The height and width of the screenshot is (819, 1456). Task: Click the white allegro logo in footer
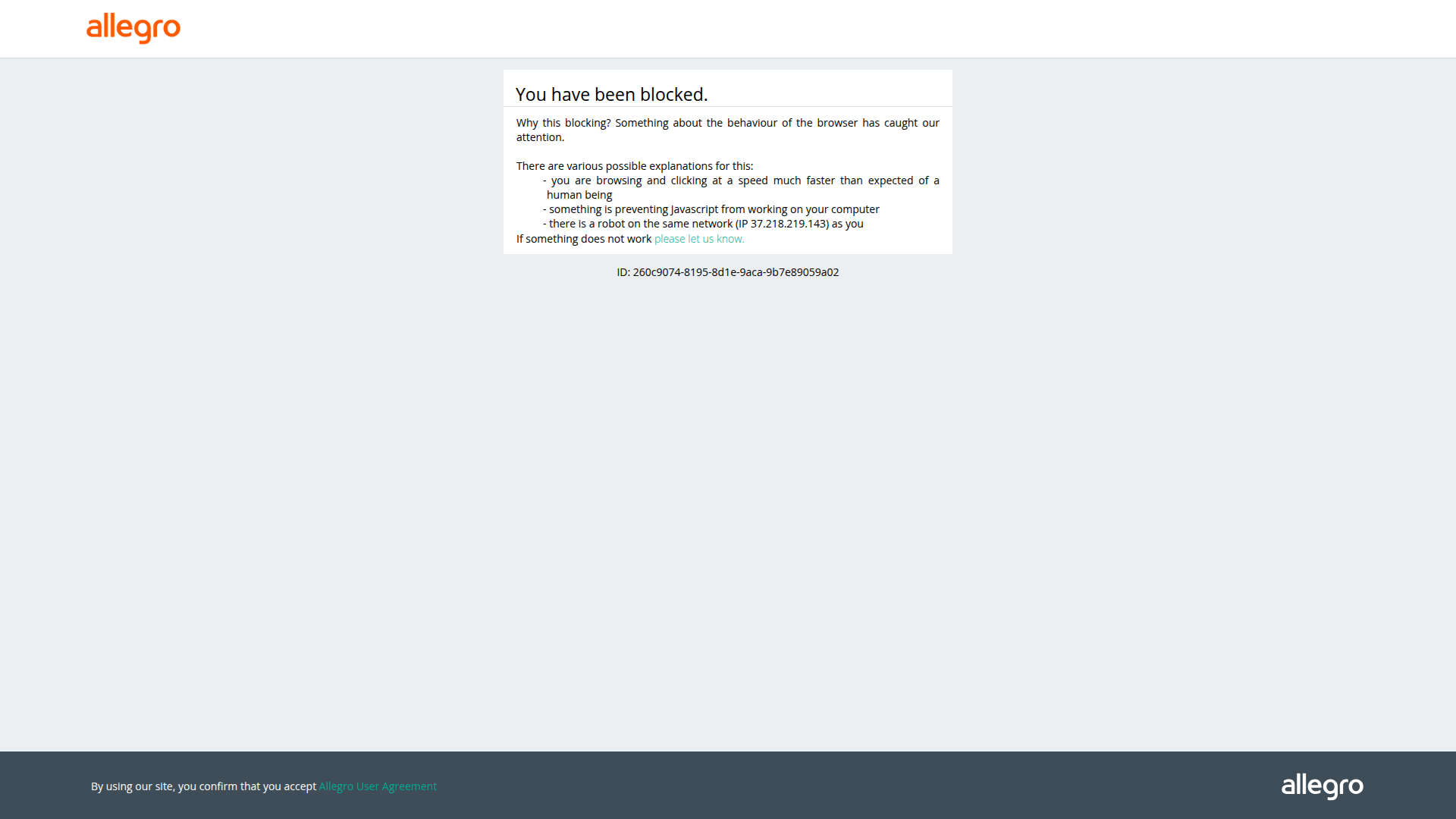[1322, 786]
